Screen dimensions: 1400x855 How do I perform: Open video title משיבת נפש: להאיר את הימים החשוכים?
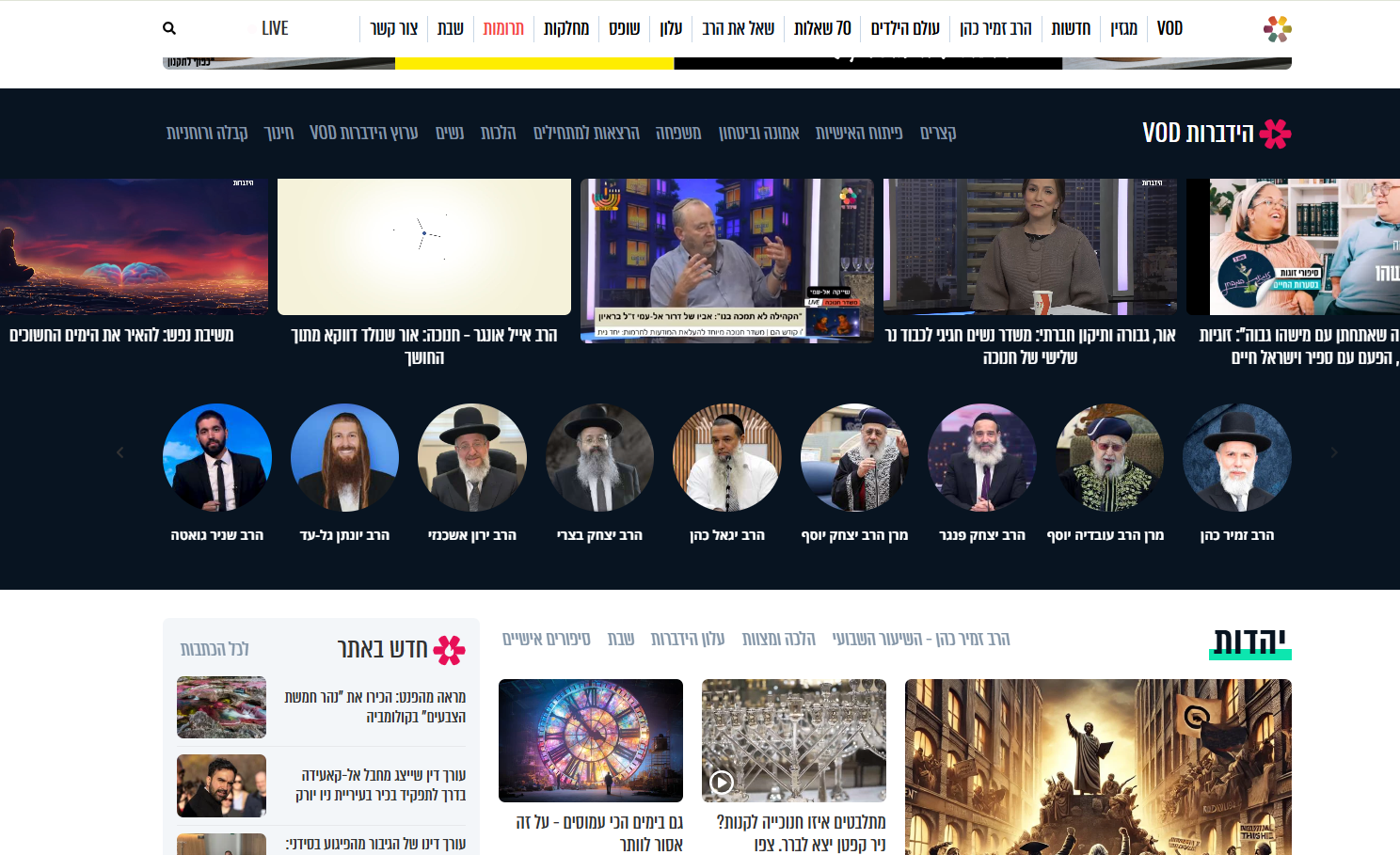[x=121, y=335]
